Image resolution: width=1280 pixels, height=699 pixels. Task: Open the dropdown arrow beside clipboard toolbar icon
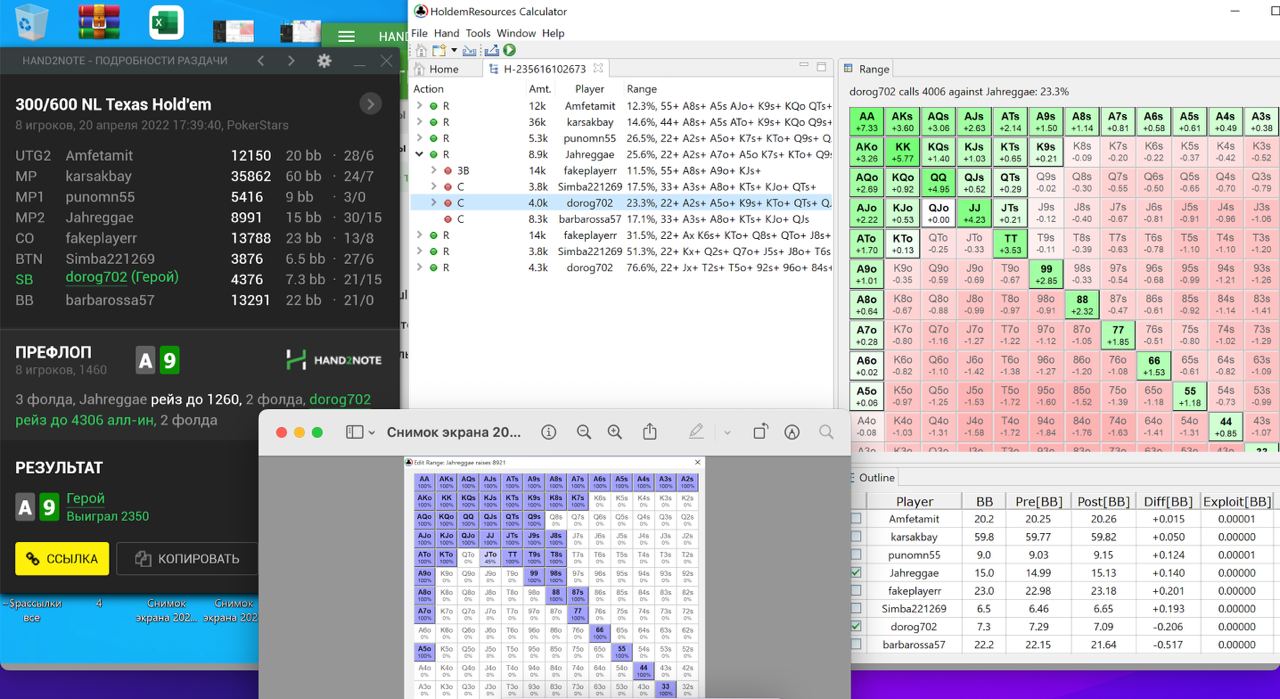pos(453,50)
